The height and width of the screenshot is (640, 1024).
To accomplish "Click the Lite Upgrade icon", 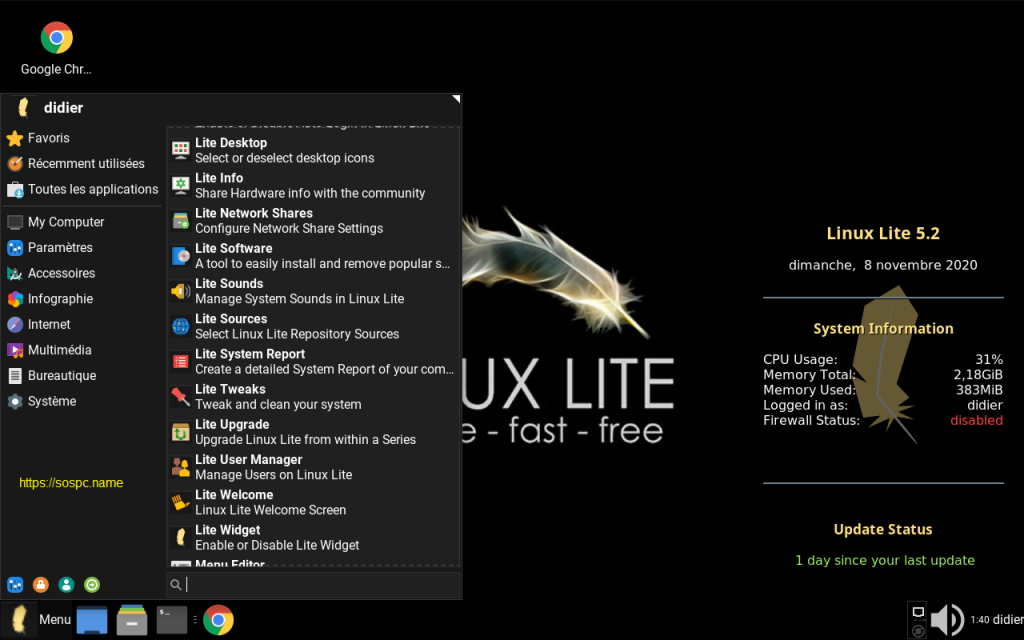I will 181,432.
